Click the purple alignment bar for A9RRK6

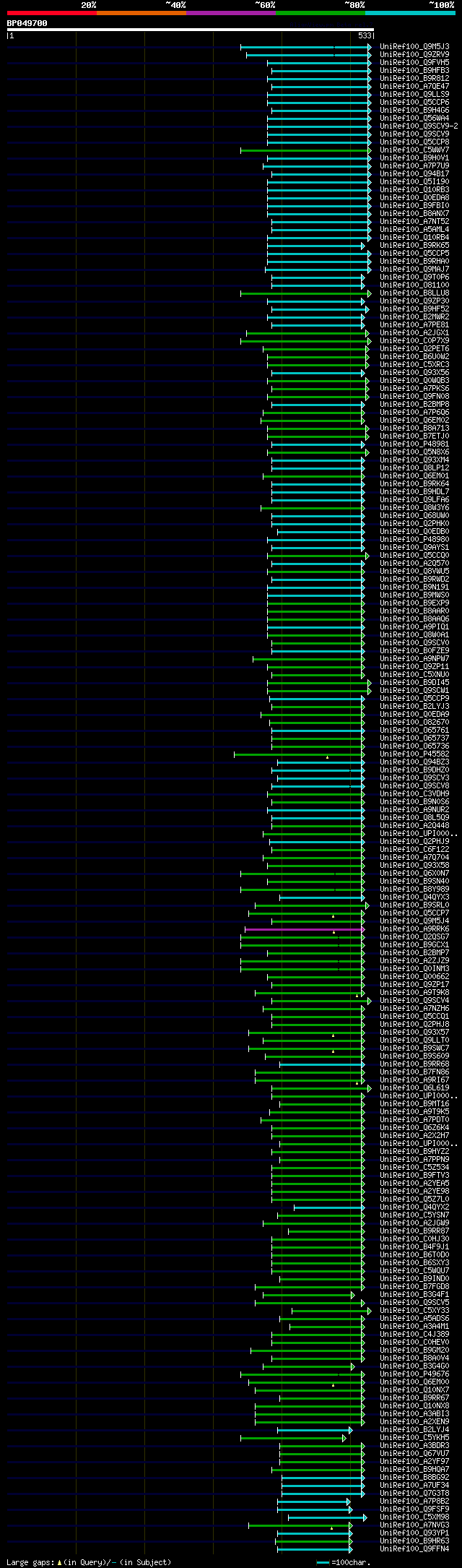pos(304,929)
